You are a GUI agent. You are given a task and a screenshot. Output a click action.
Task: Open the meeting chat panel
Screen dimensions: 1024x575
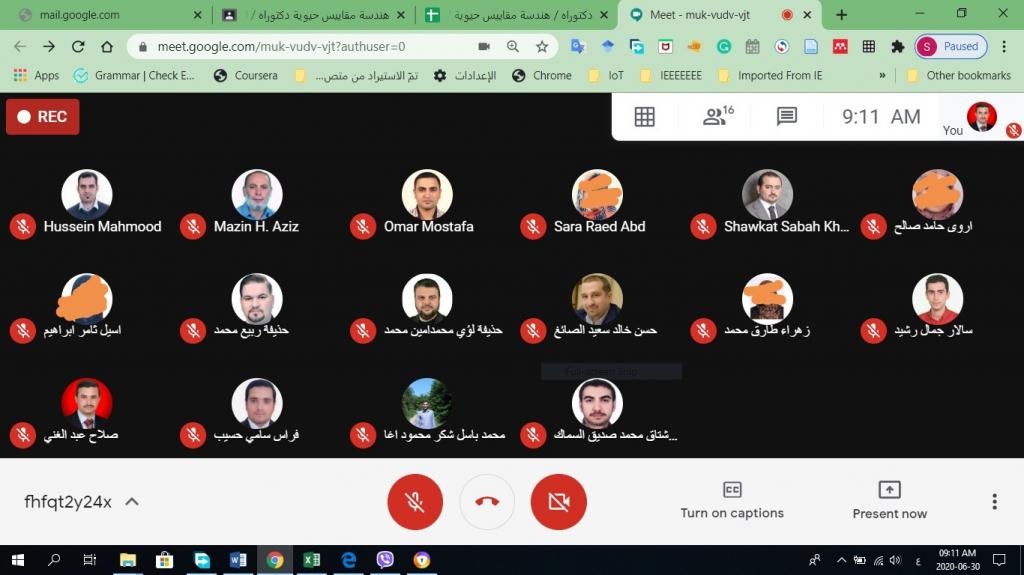[786, 116]
